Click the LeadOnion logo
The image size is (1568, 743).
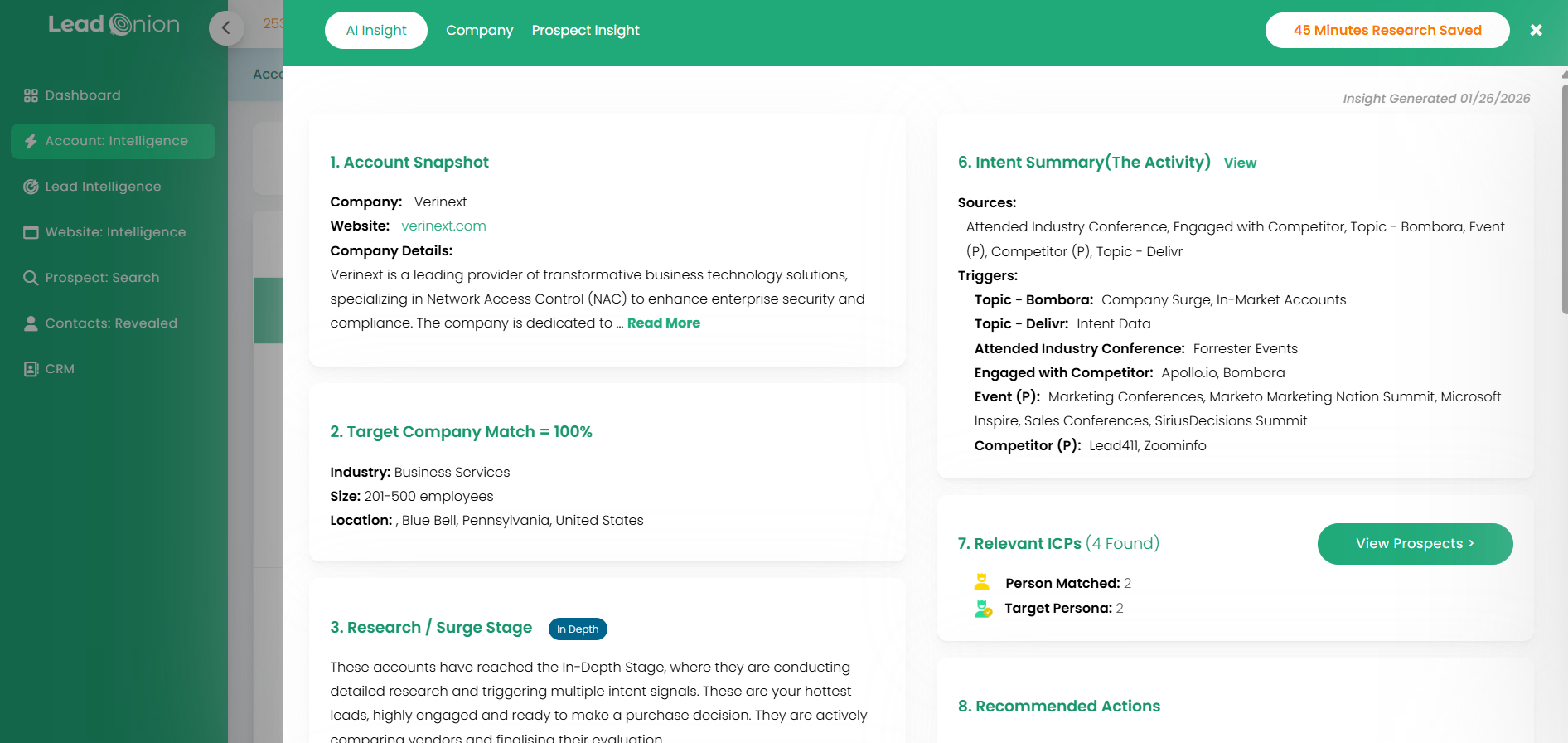[x=114, y=25]
